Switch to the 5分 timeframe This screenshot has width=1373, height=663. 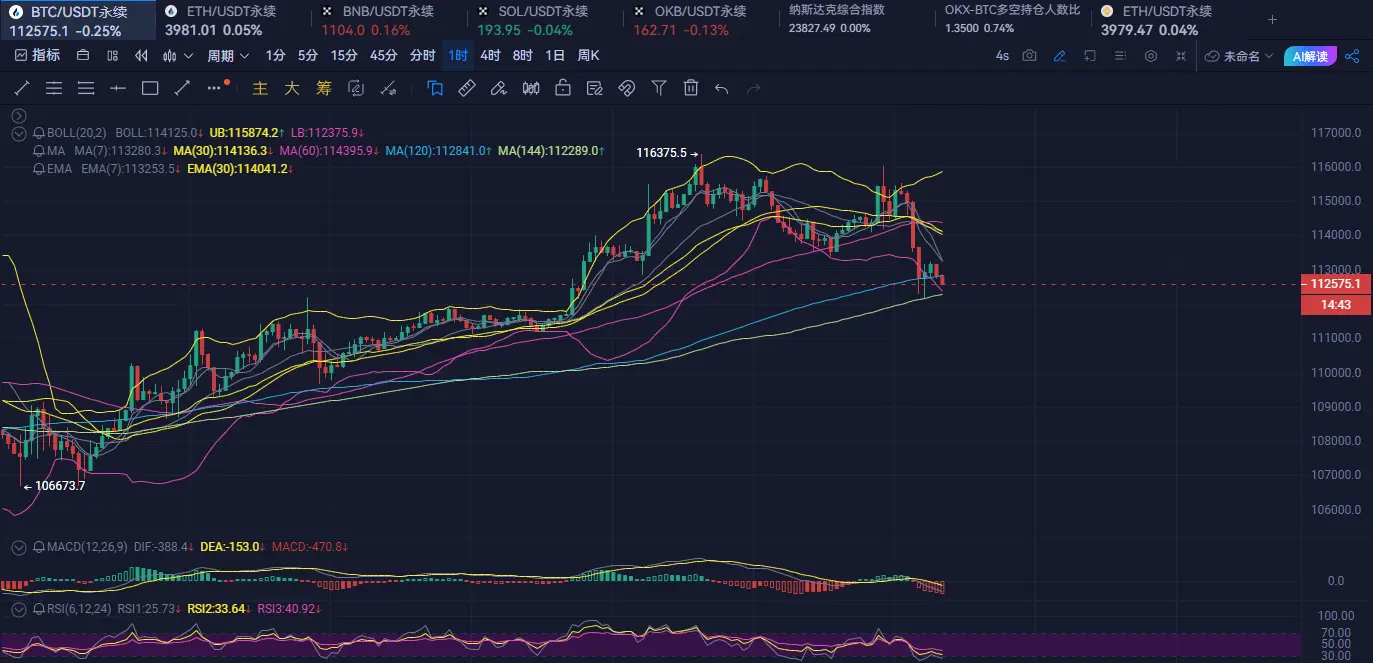[308, 56]
